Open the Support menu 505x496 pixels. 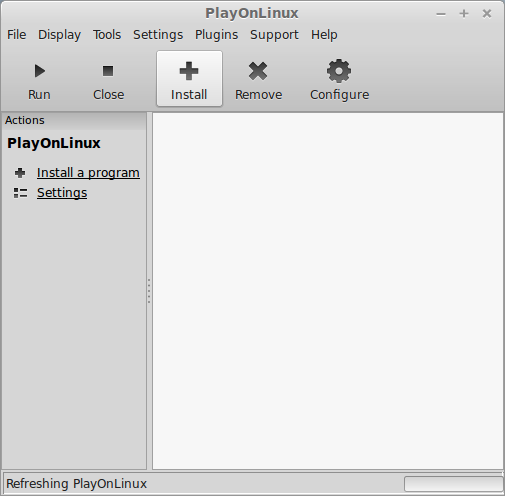(275, 35)
